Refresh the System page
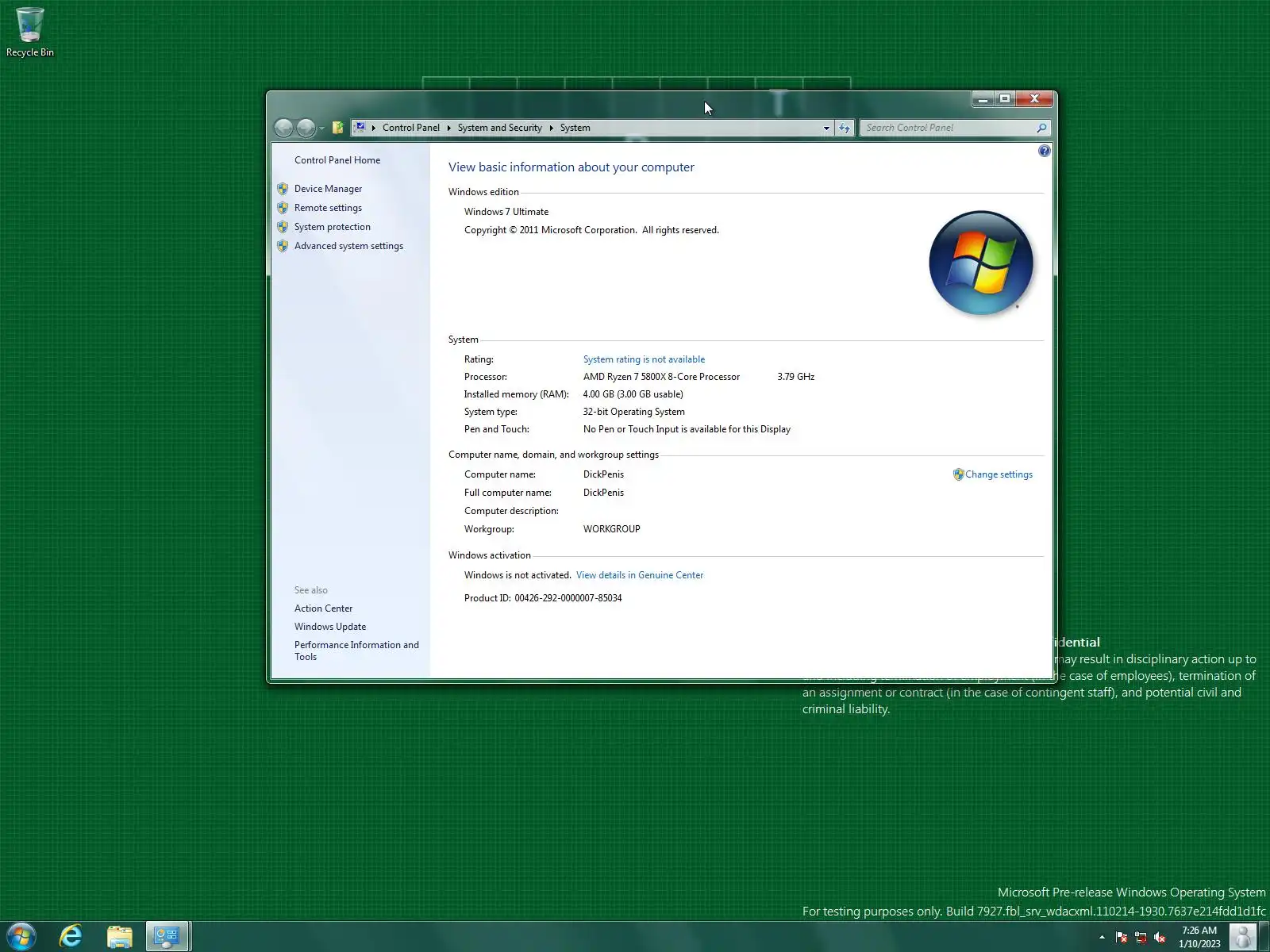This screenshot has height=952, width=1270. (845, 128)
